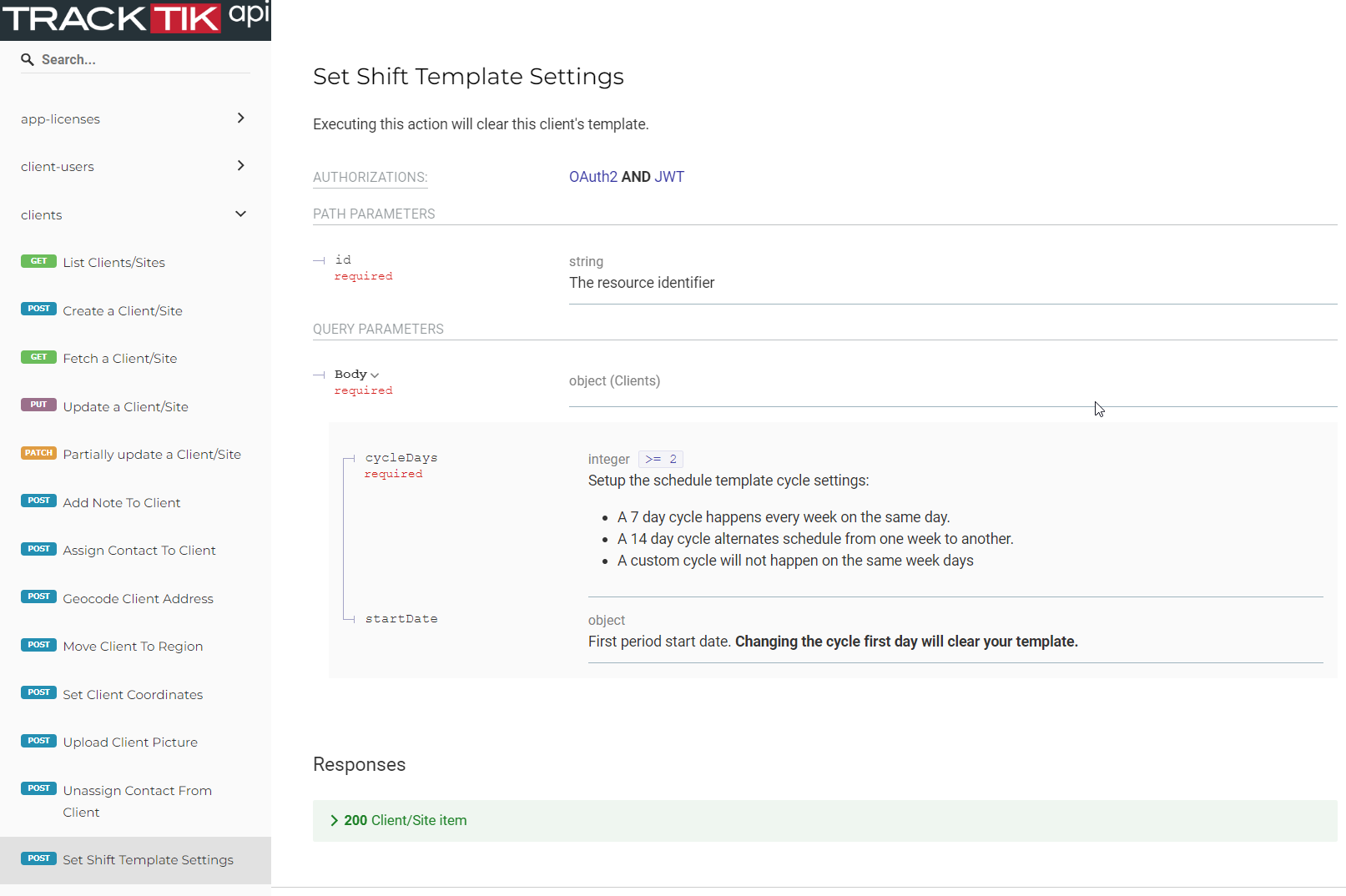This screenshot has height=896, width=1346.
Task: Click the PATCH badge beside Partially update a Client/Site
Action: (x=38, y=453)
